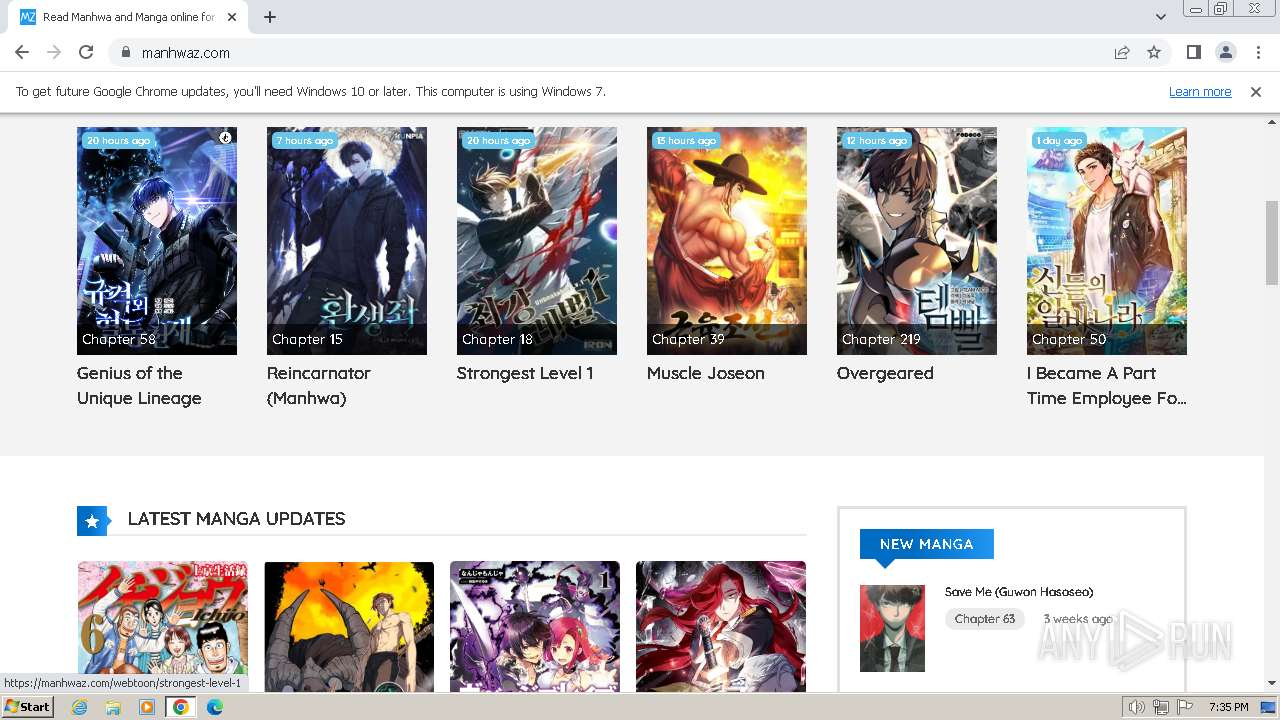The width and height of the screenshot is (1280, 720).
Task: Open volume control in system tray
Action: point(1136,707)
